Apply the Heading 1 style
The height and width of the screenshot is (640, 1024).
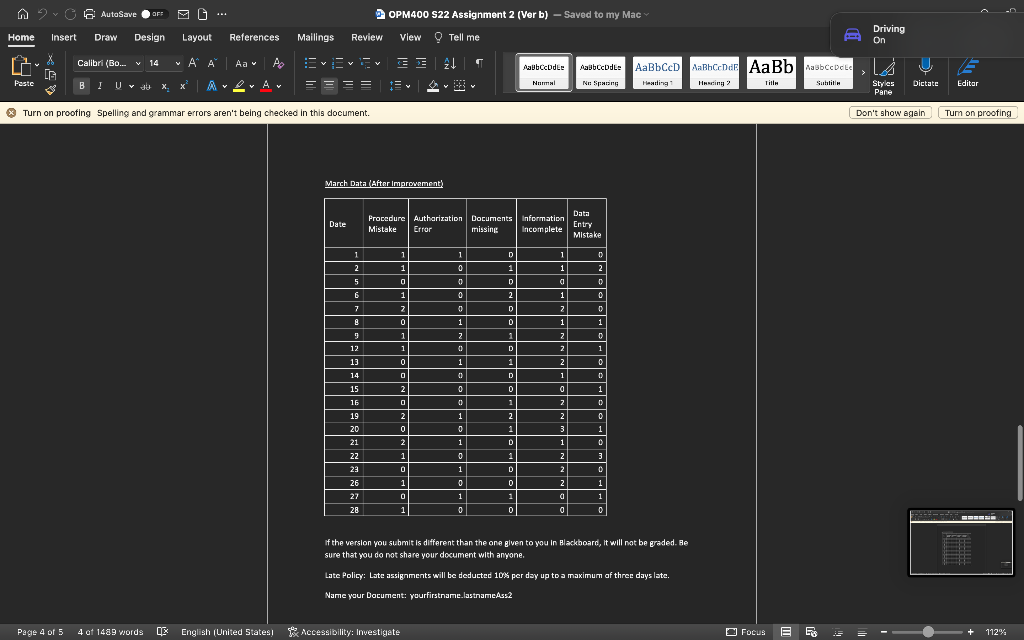coord(657,72)
